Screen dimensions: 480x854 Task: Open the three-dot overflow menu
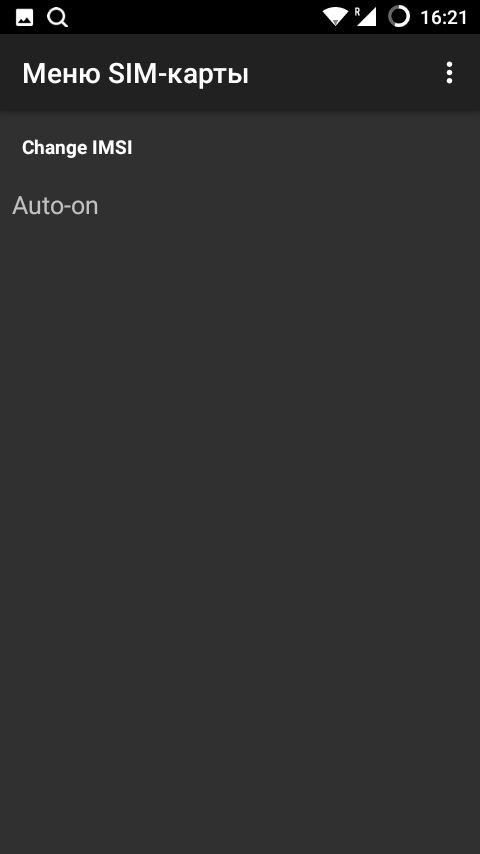(x=449, y=72)
